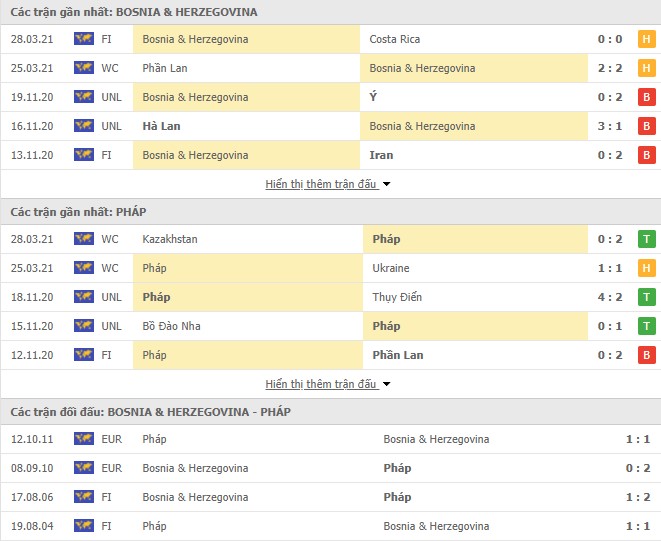Click the 2 : 2 score of Phần Lan match
Image resolution: width=661 pixels, height=541 pixels.
point(610,68)
